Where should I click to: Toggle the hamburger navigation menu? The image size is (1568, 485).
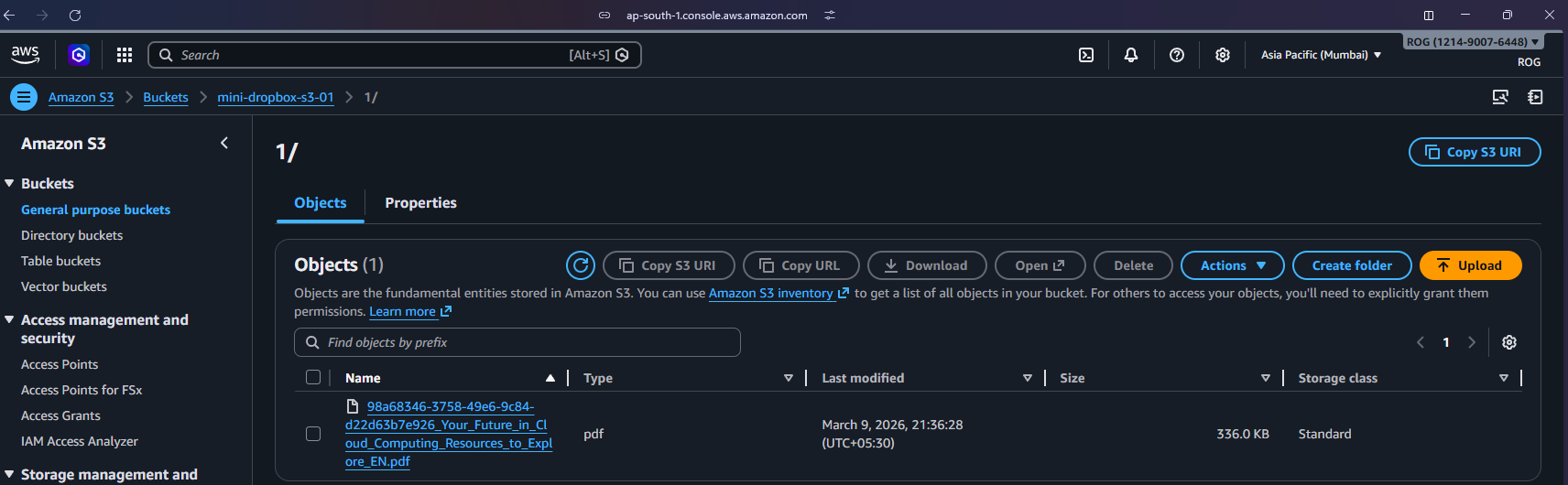(x=24, y=97)
